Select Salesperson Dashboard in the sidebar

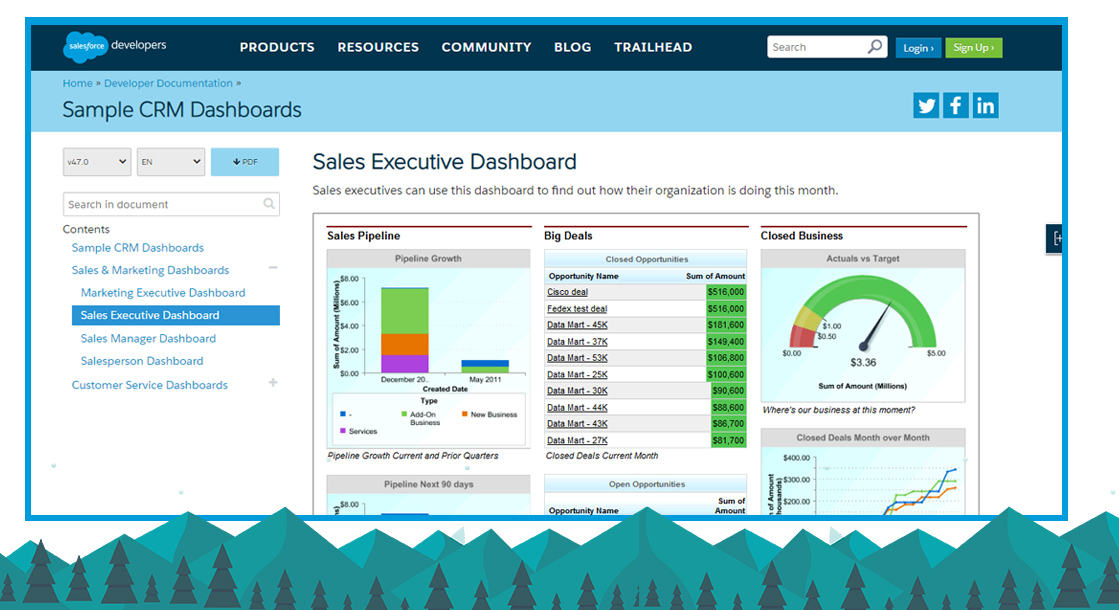coord(141,360)
